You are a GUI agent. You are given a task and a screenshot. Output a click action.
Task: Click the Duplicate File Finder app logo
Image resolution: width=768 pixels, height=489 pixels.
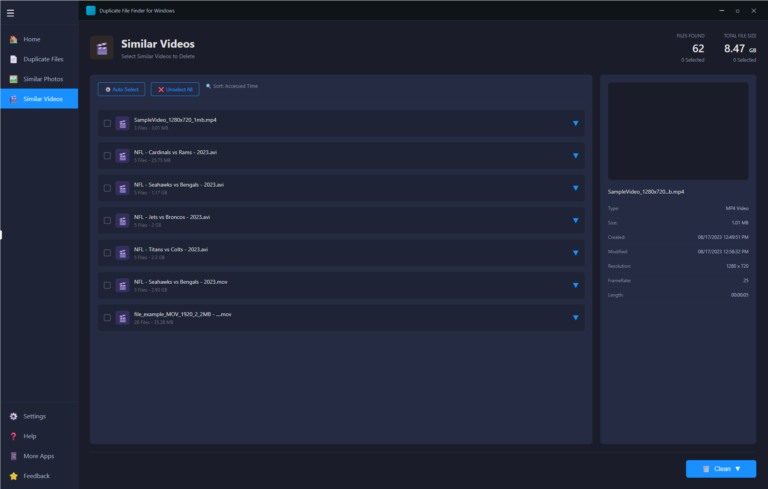point(91,11)
